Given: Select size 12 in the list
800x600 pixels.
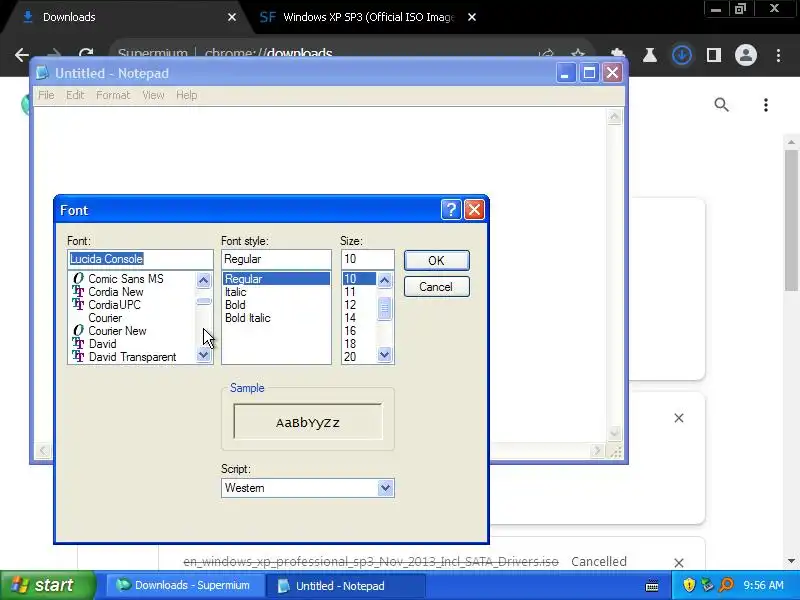Looking at the screenshot, I should 350,305.
